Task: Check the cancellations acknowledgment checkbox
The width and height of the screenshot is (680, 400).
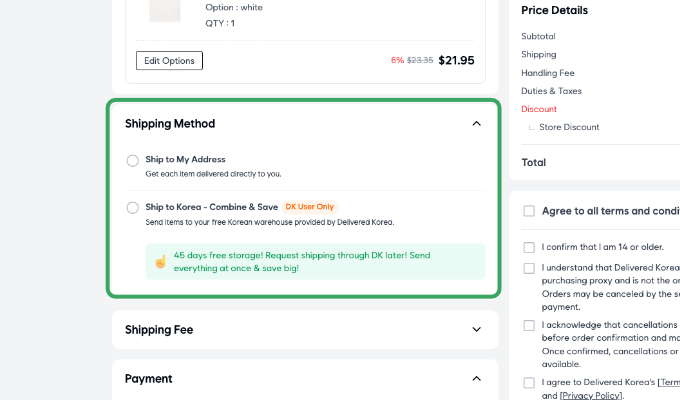Action: click(x=529, y=326)
